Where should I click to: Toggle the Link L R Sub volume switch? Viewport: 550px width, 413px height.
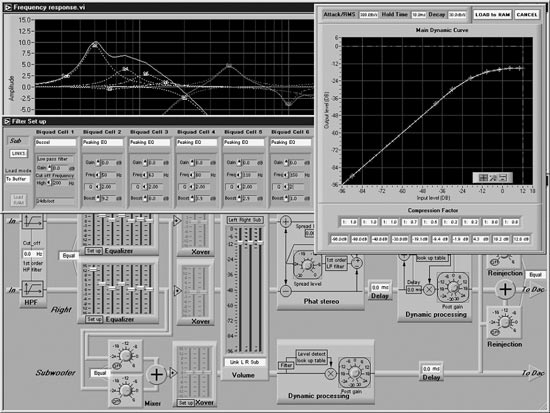tap(244, 362)
